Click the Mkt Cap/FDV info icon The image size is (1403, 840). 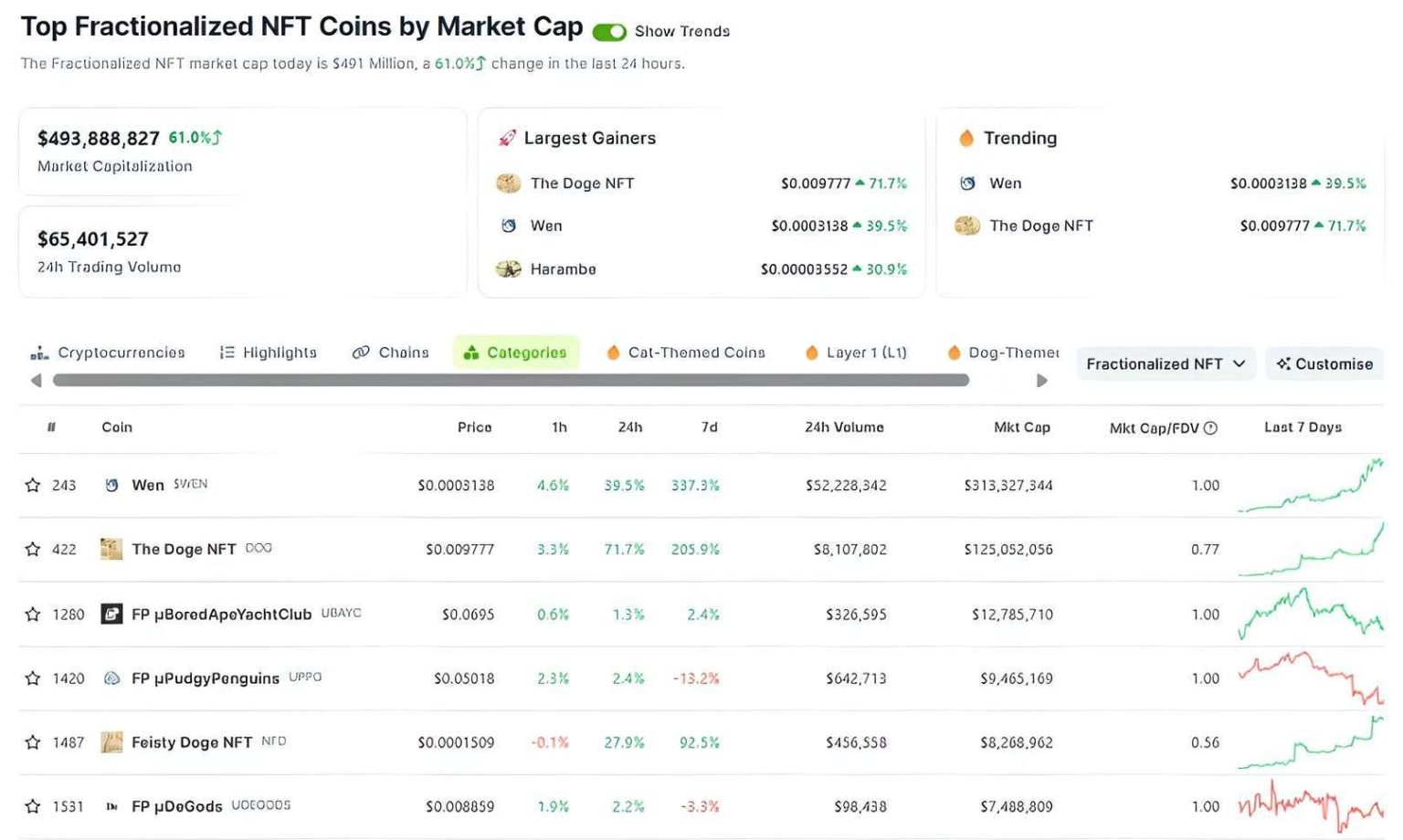pos(1212,427)
